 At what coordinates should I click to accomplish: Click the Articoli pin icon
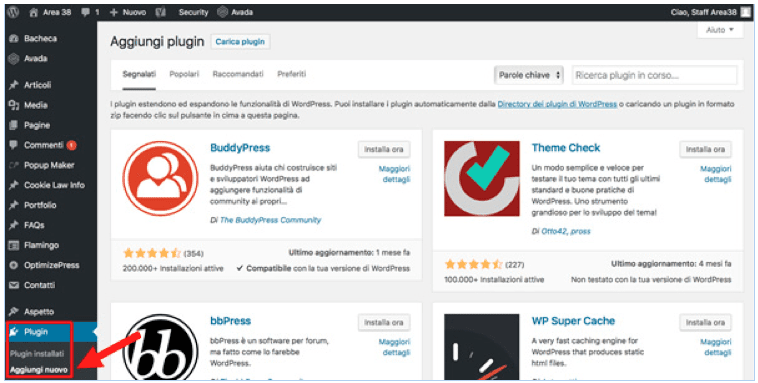(14, 85)
